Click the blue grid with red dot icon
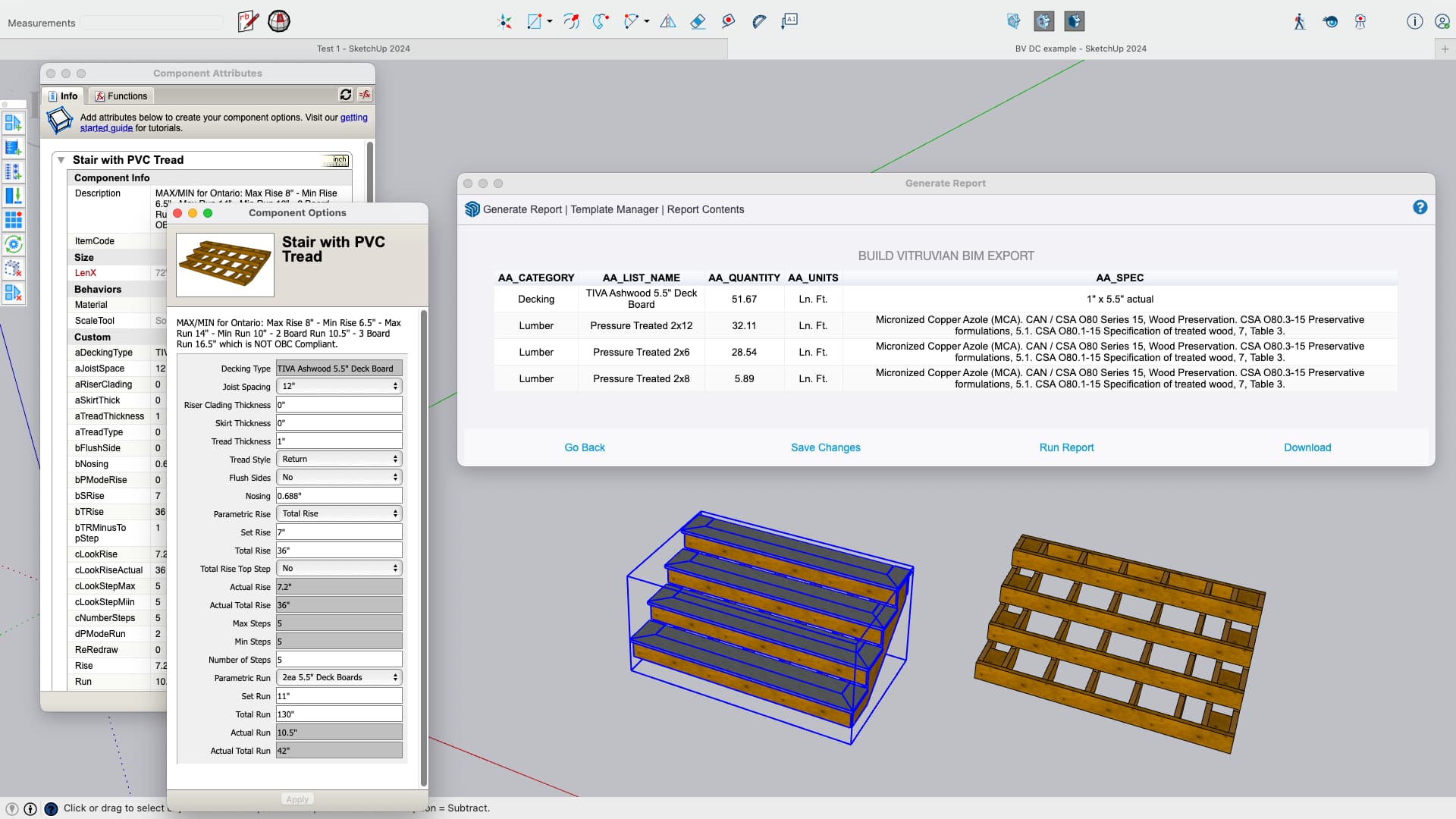This screenshot has width=1456, height=819. click(14, 220)
